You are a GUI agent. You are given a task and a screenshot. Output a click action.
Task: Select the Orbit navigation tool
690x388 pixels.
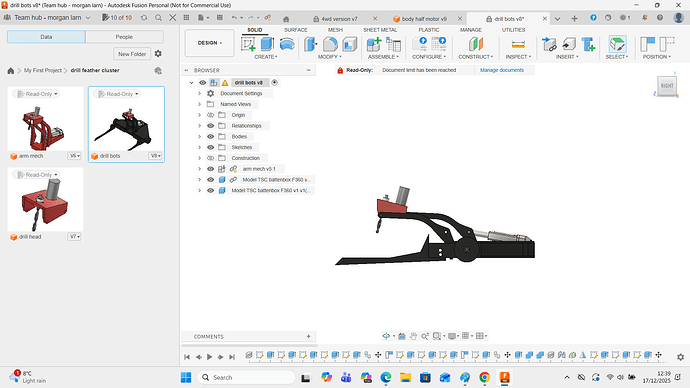click(386, 336)
